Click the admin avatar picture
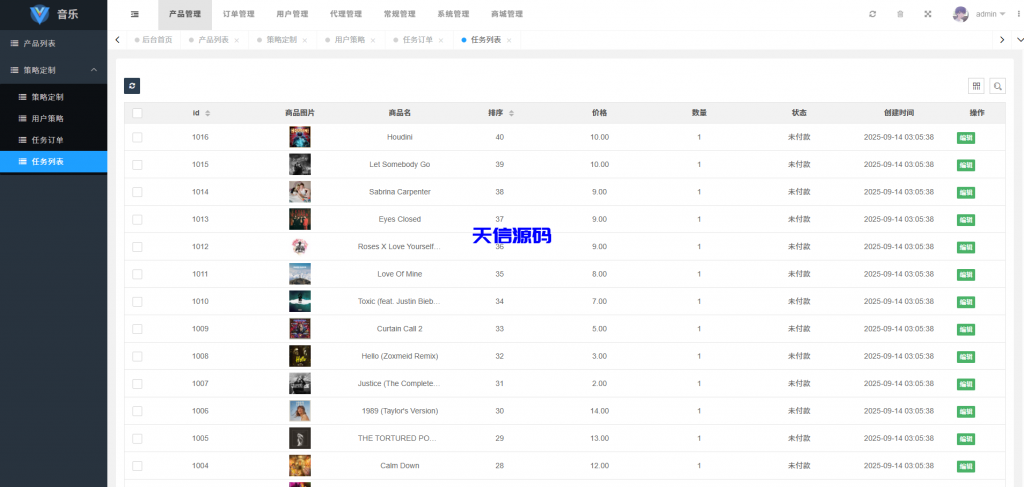Image resolution: width=1024 pixels, height=487 pixels. 960,14
